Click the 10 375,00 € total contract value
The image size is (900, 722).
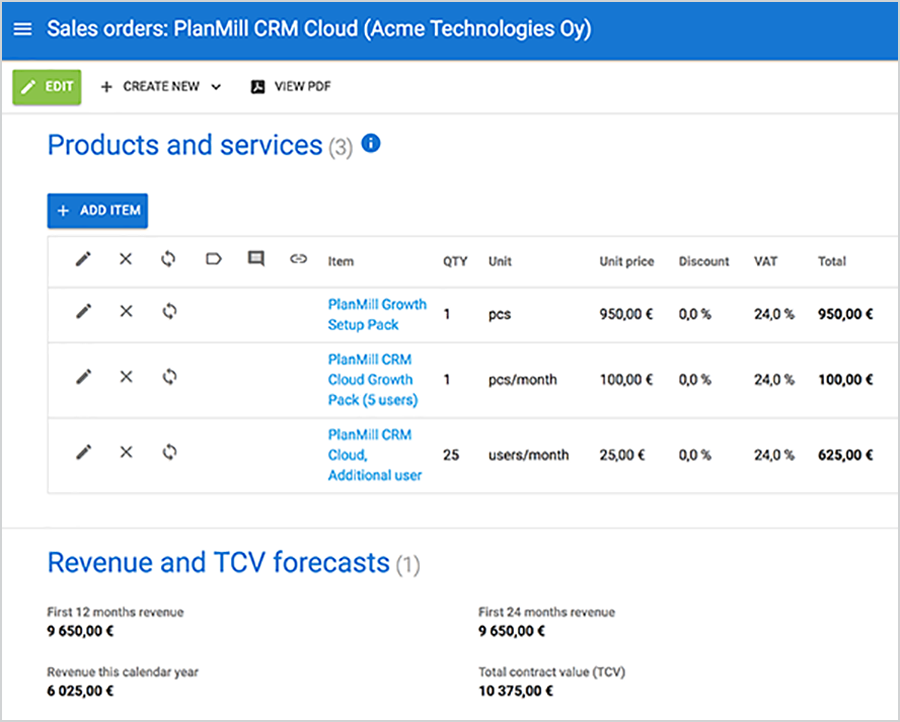point(516,691)
